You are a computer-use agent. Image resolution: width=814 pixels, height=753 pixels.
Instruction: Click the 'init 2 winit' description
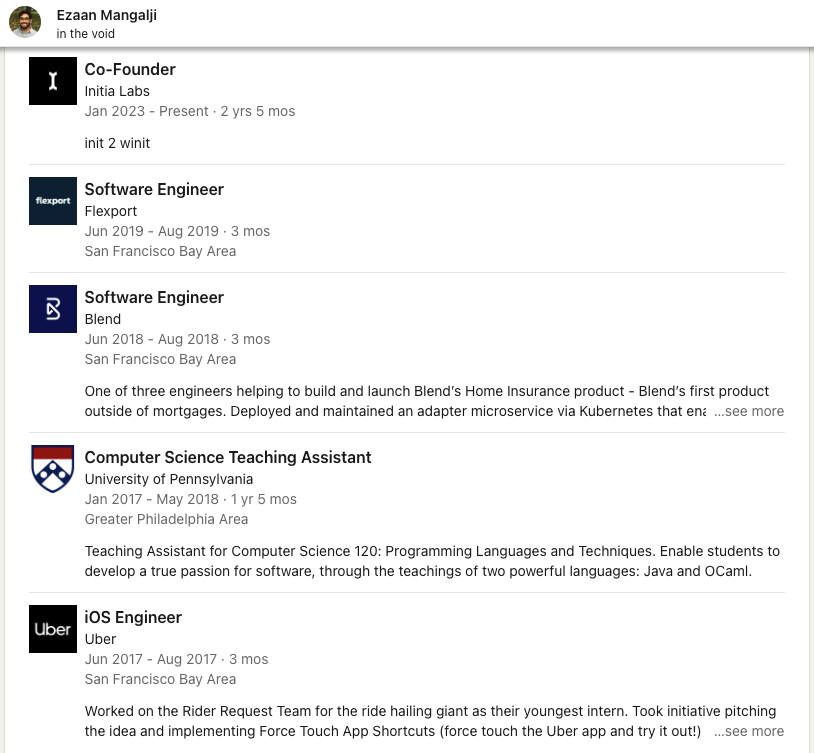(117, 143)
